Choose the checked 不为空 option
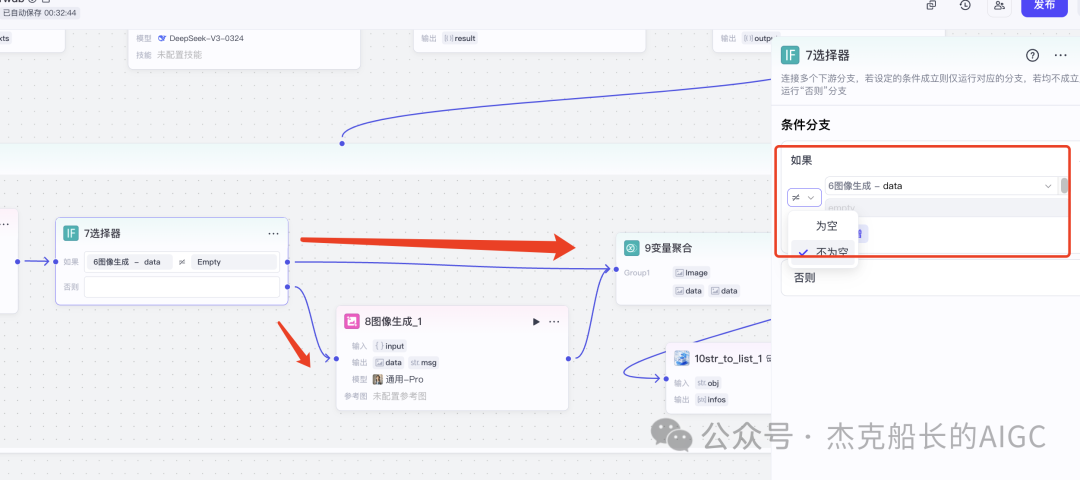 pos(823,252)
